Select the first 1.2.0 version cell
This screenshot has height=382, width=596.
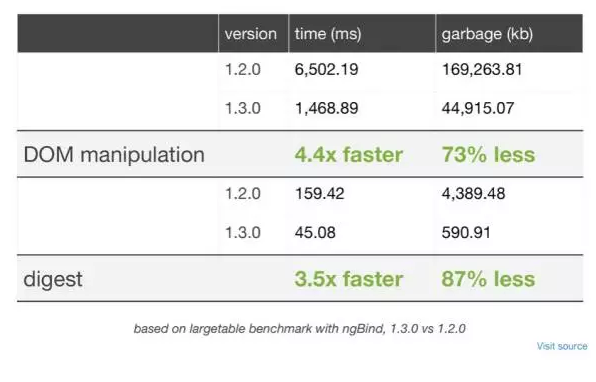243,70
